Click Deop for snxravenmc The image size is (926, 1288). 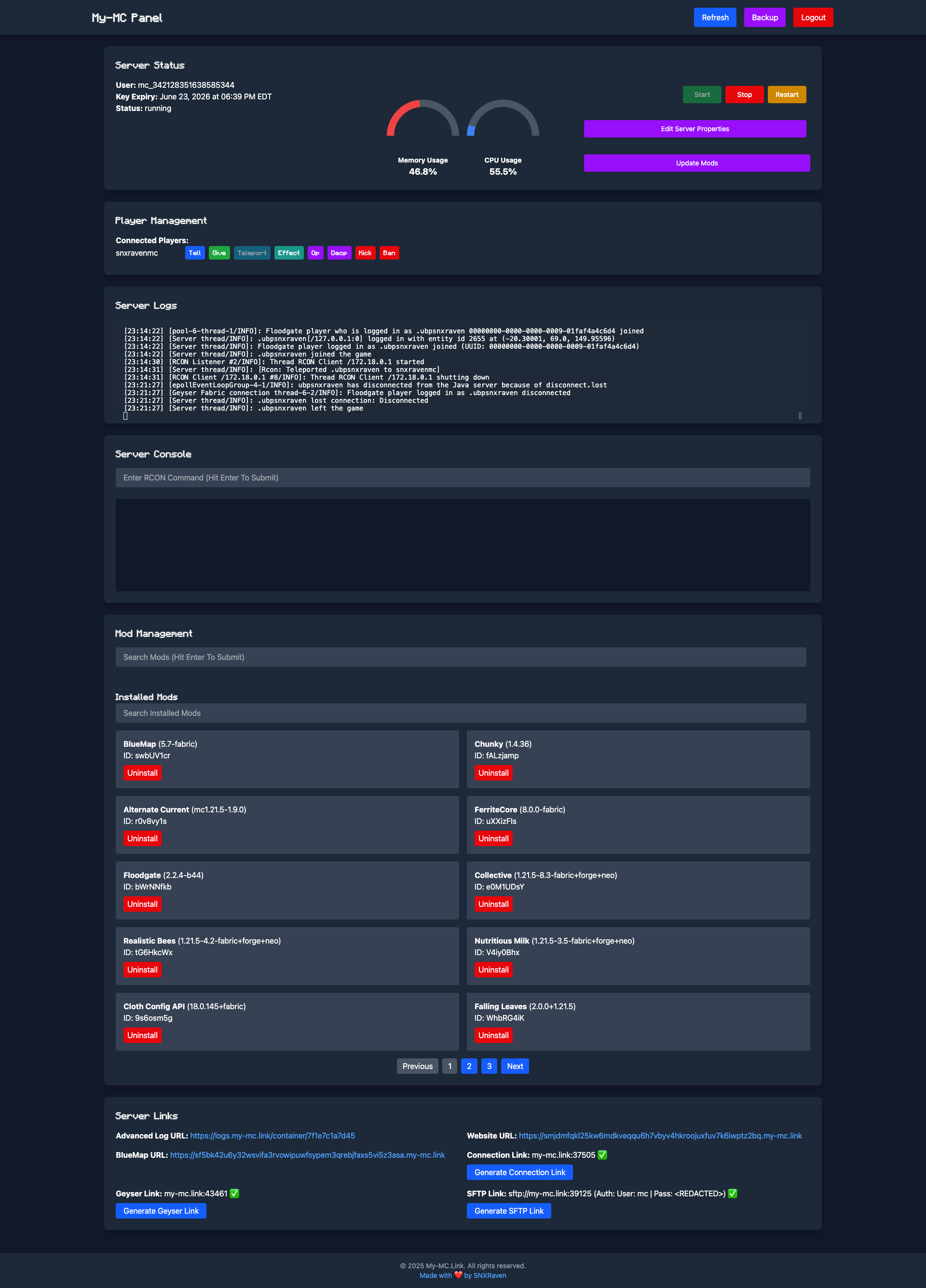(339, 253)
